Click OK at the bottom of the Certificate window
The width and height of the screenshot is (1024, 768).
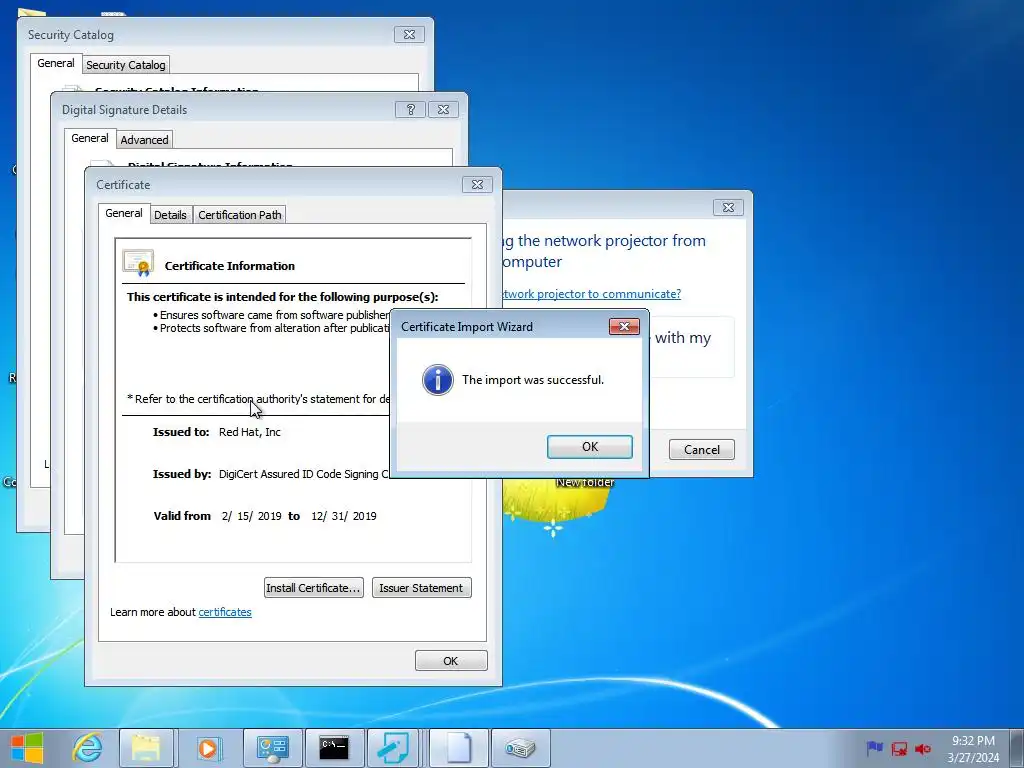tap(451, 661)
